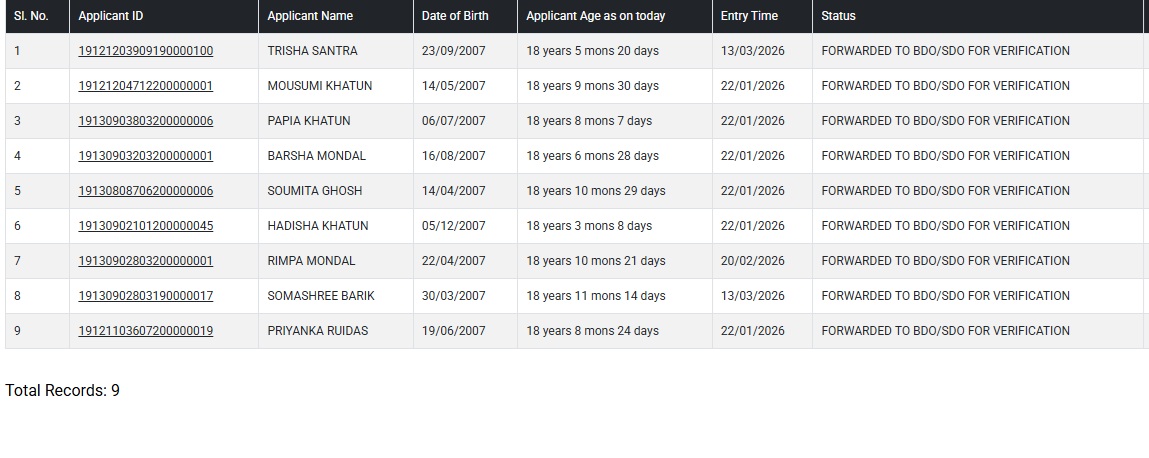Select the TRISHA SANTRA name cell
Screen dimensions: 1149x458
point(312,51)
